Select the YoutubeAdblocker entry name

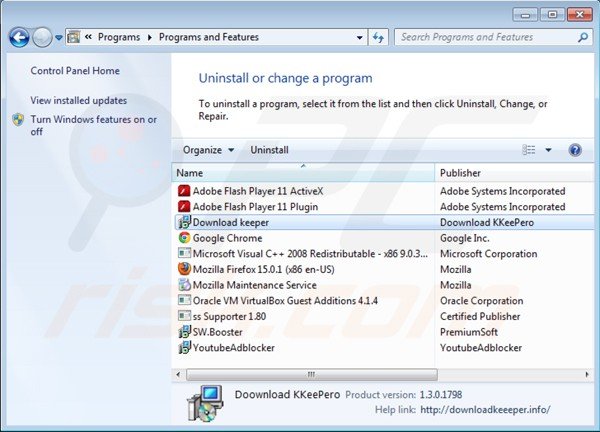tap(233, 348)
